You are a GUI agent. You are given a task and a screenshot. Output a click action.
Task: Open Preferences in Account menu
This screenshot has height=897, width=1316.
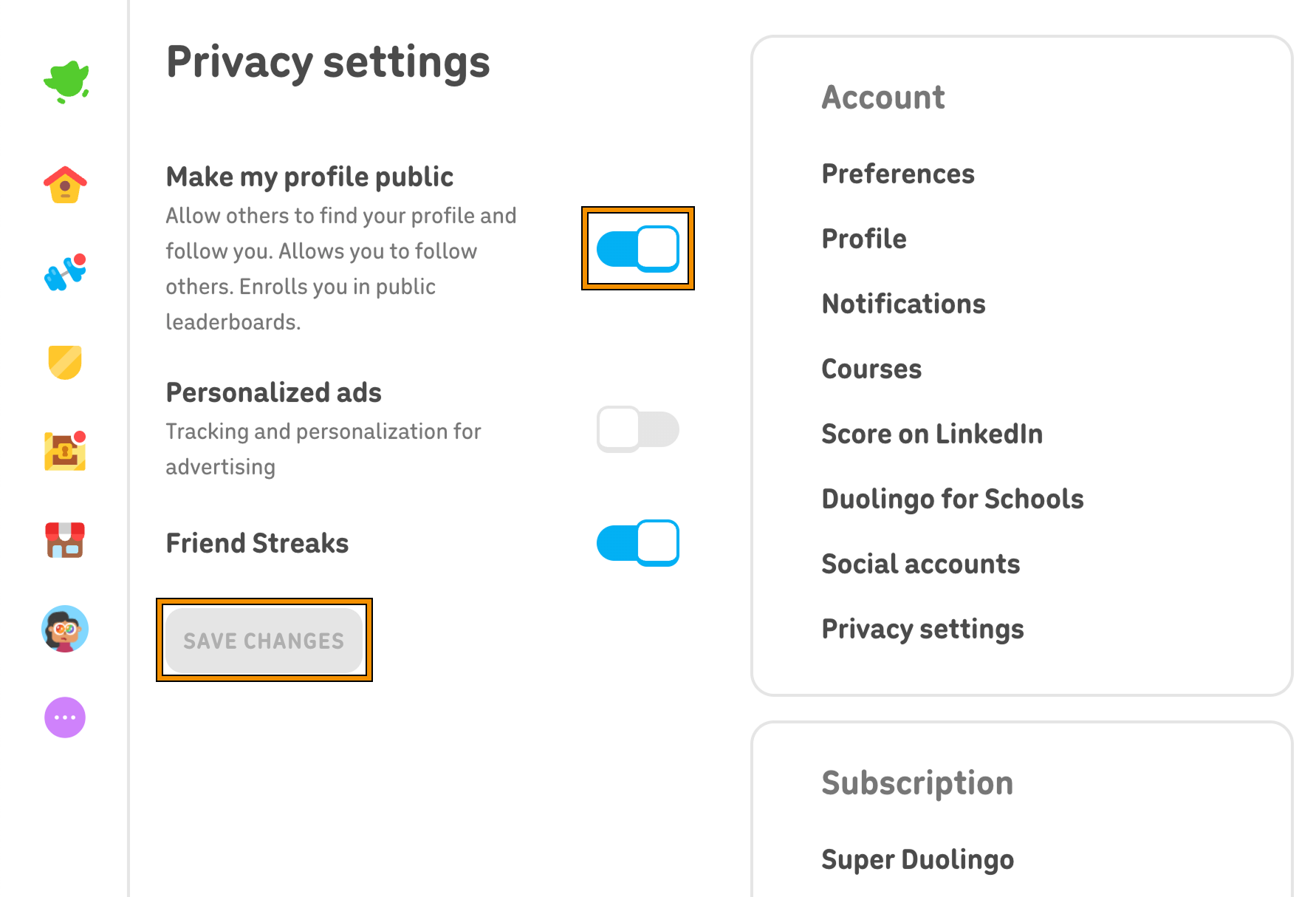point(898,174)
